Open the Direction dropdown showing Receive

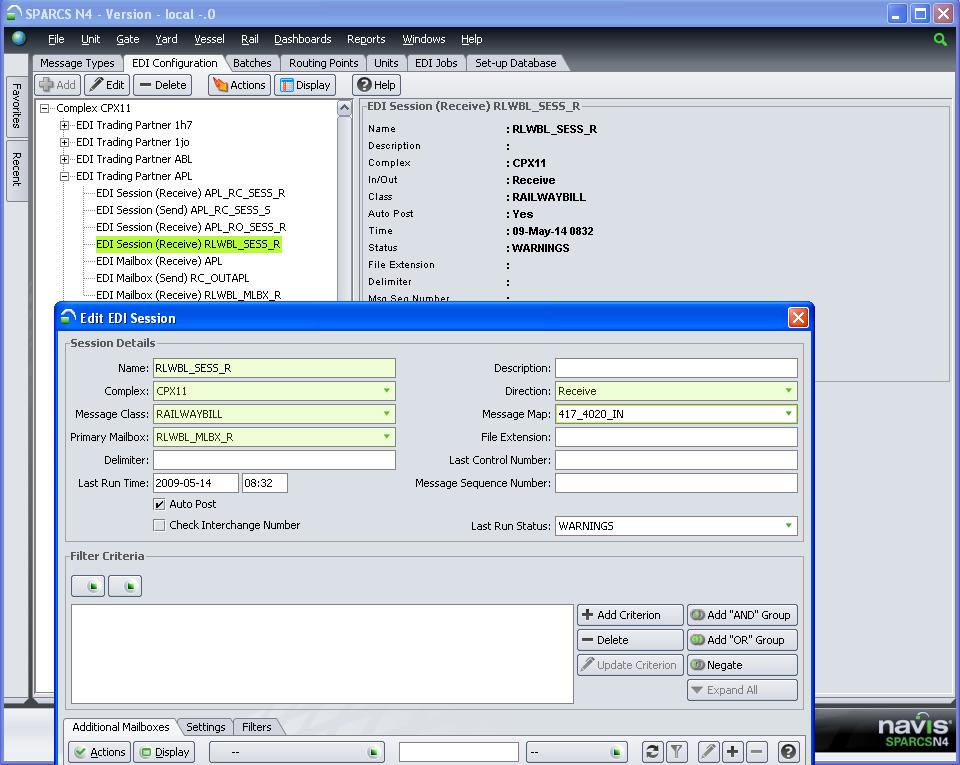tap(789, 390)
